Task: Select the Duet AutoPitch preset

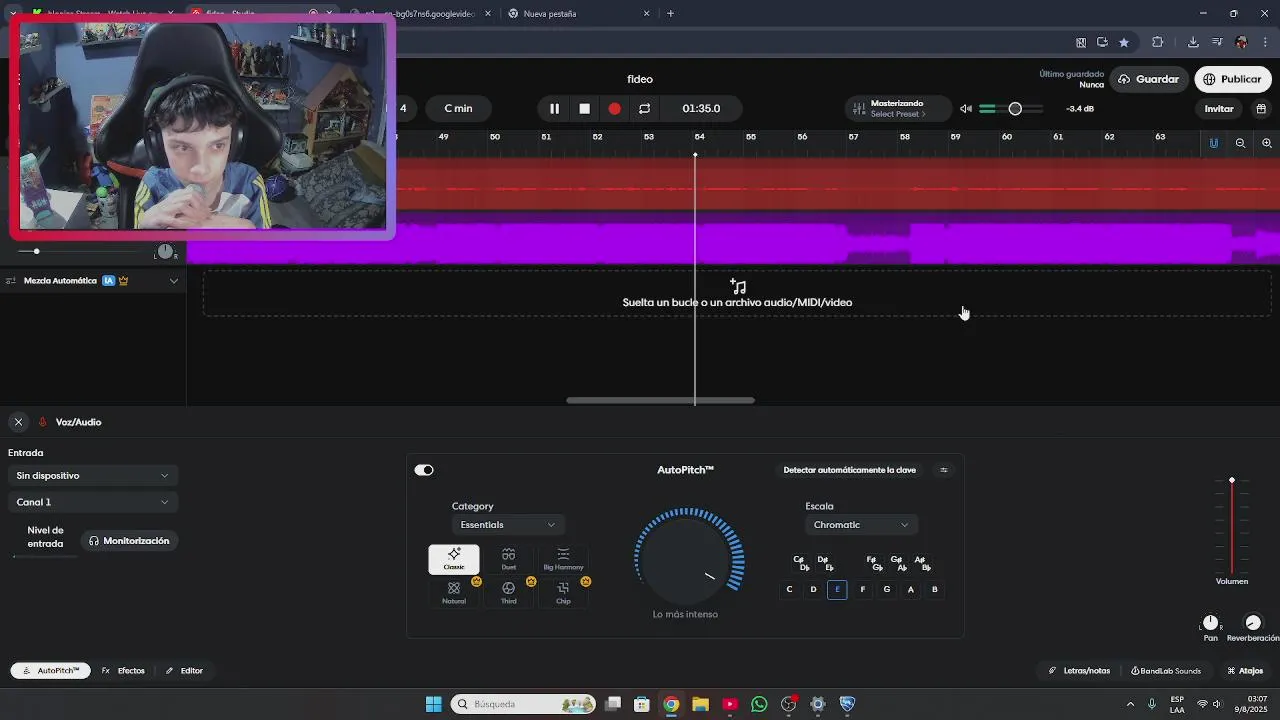Action: pos(508,559)
